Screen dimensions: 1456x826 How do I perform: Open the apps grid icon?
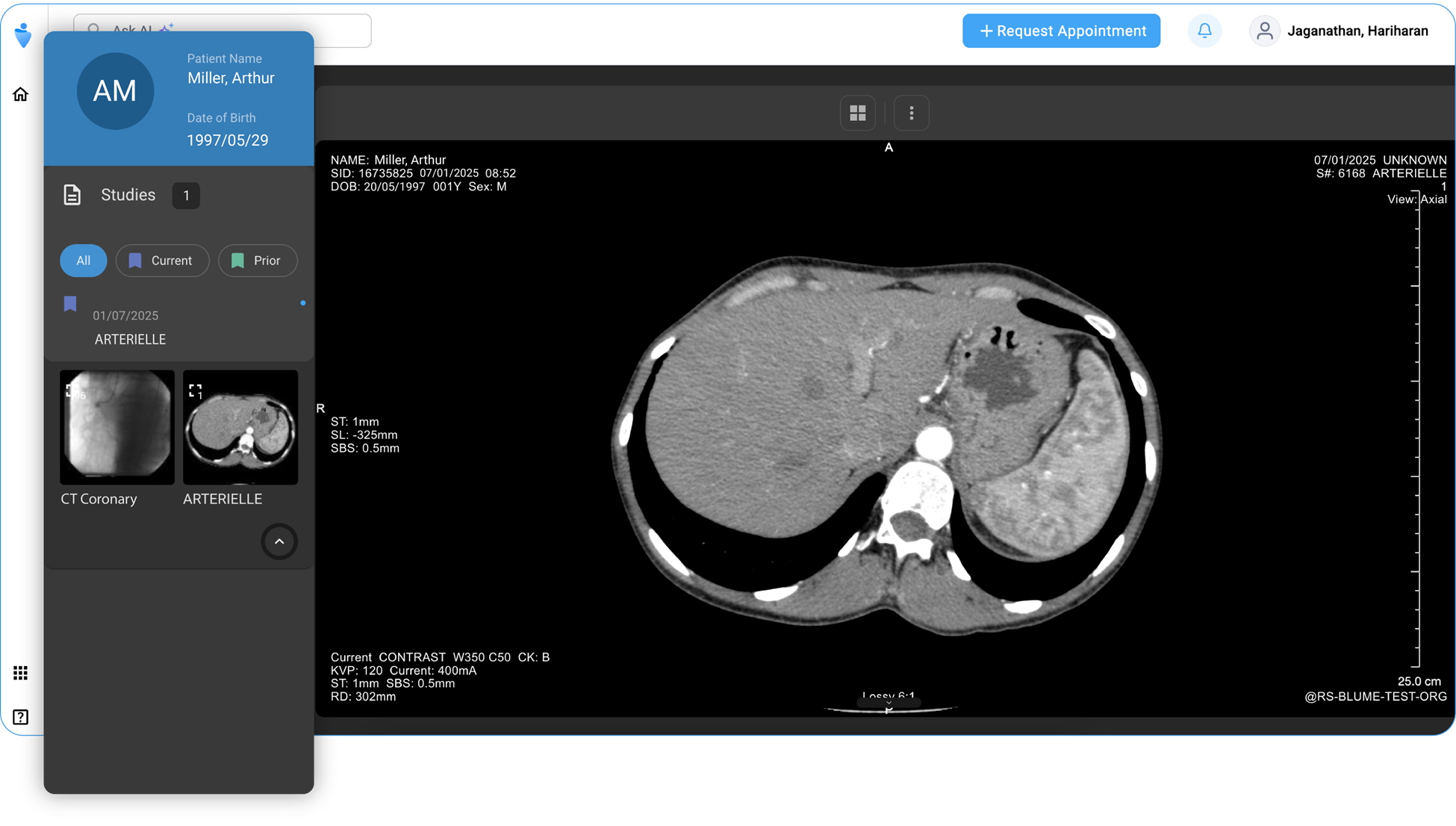pos(21,673)
